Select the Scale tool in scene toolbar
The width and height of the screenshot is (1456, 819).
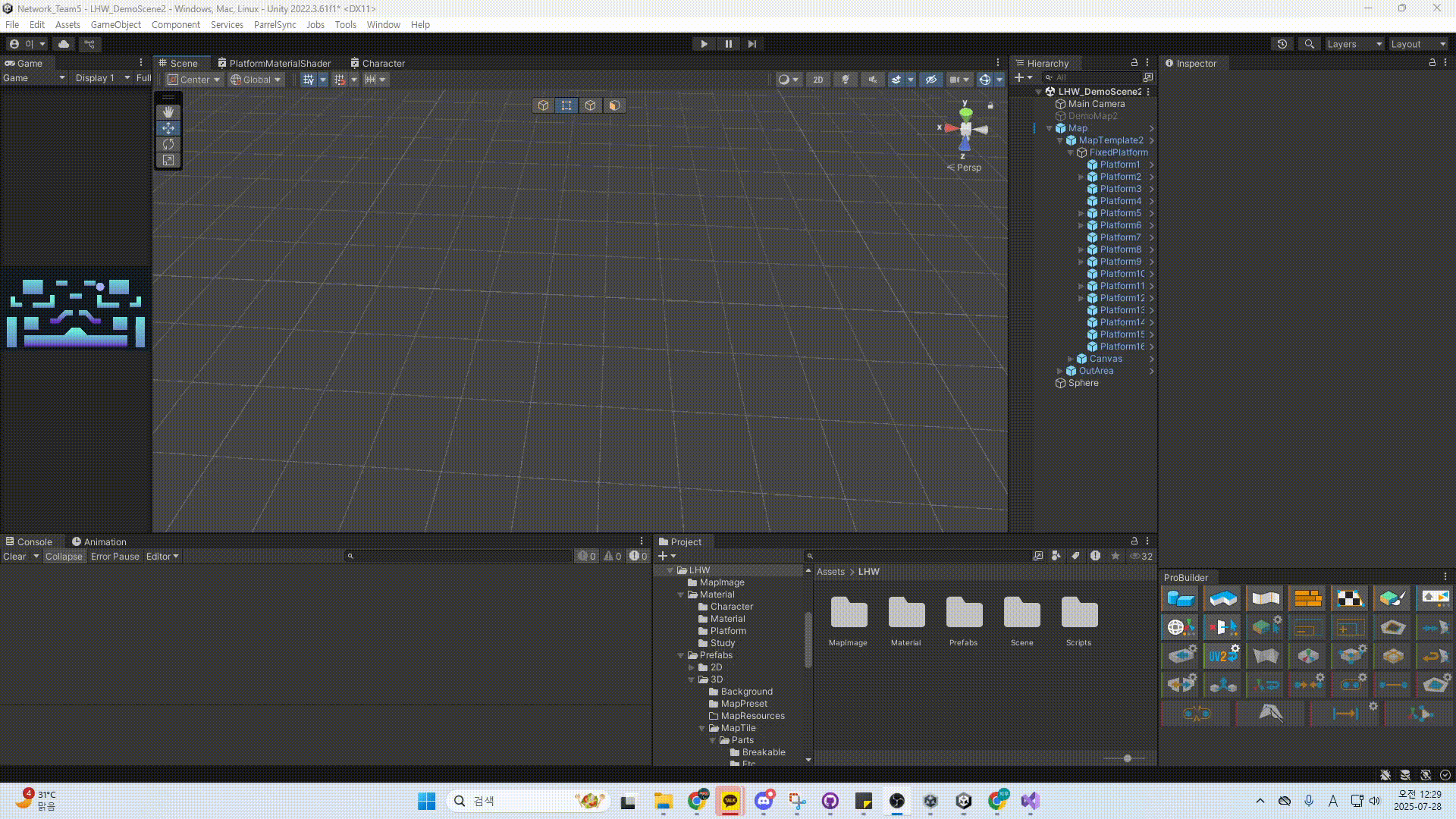168,160
